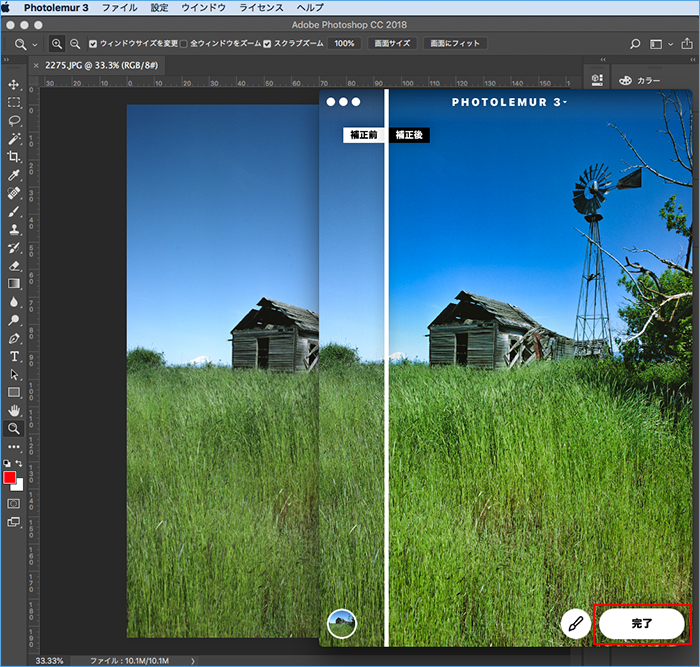Click the zoom-in magnifier in options bar
700x667 pixels.
(57, 44)
